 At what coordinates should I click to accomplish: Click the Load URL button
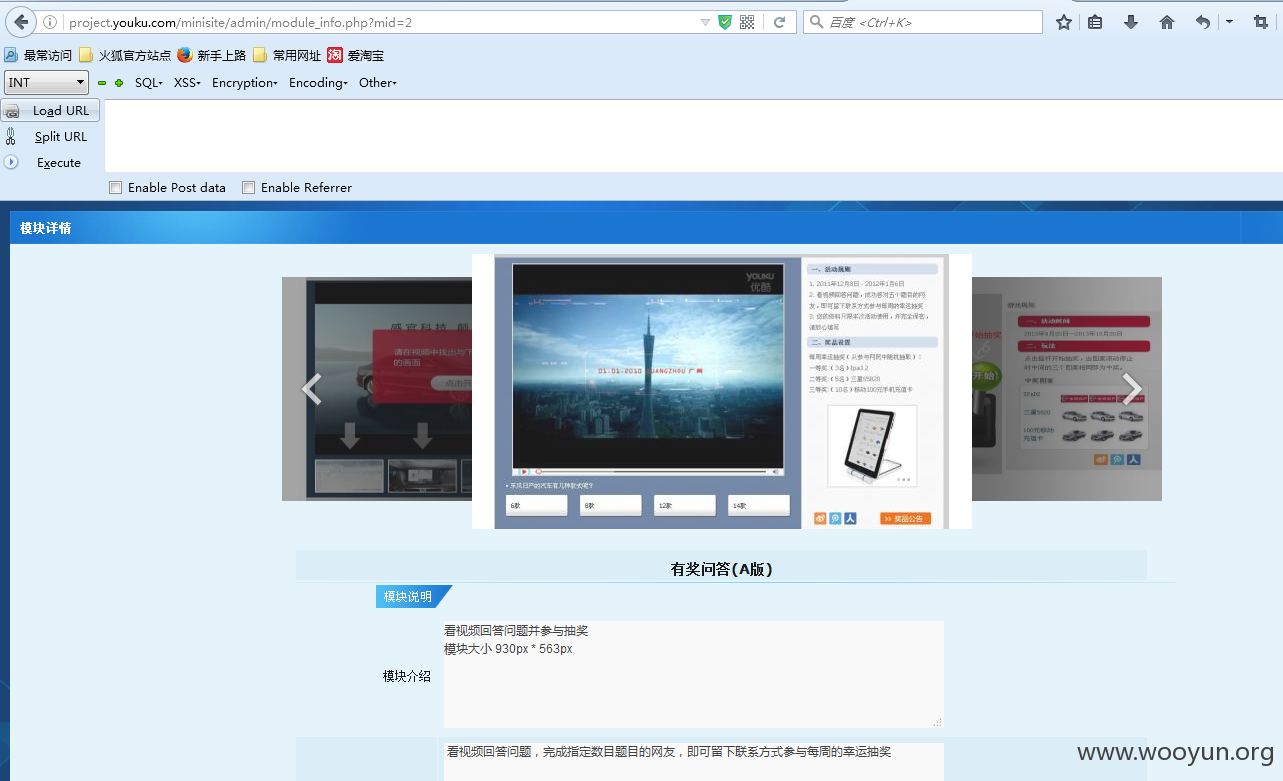(51, 111)
